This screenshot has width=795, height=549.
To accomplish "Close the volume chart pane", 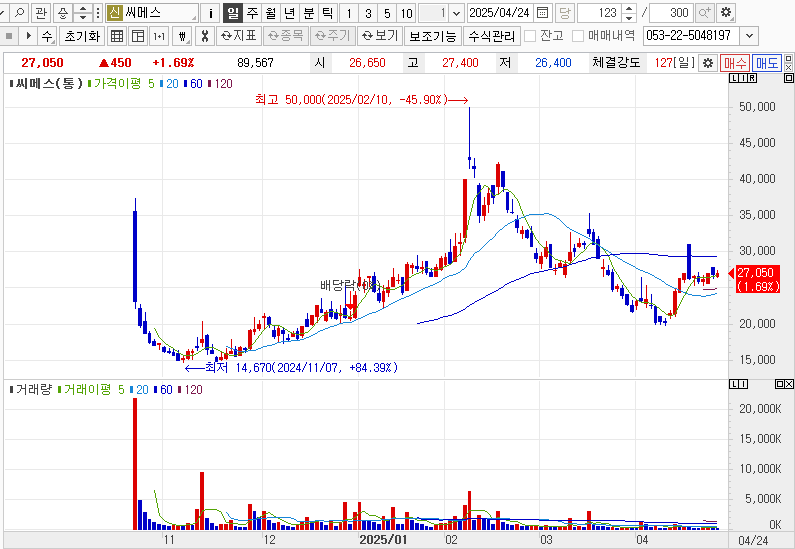I will pos(789,384).
